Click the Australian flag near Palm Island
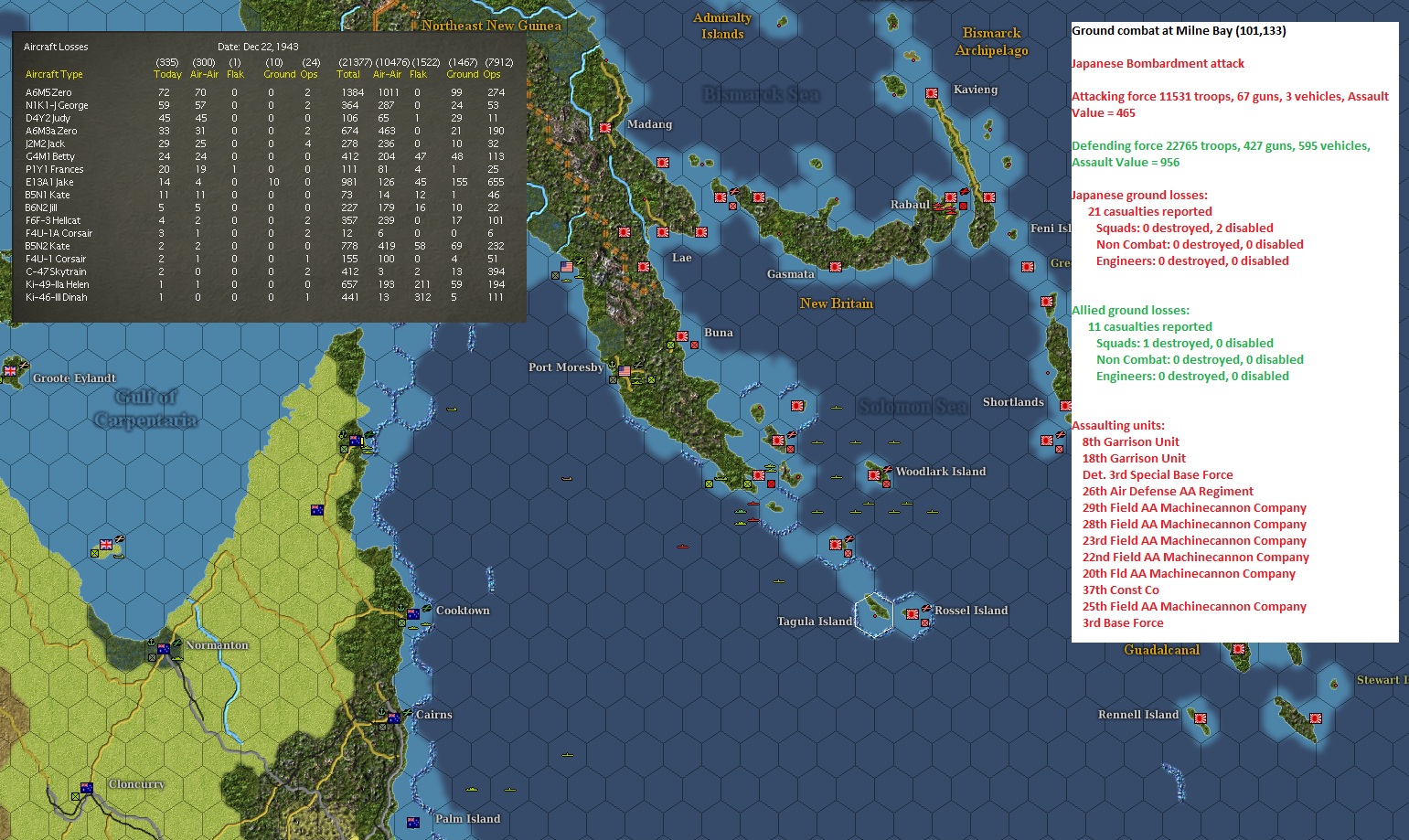The width and height of the screenshot is (1409, 840). (x=413, y=822)
